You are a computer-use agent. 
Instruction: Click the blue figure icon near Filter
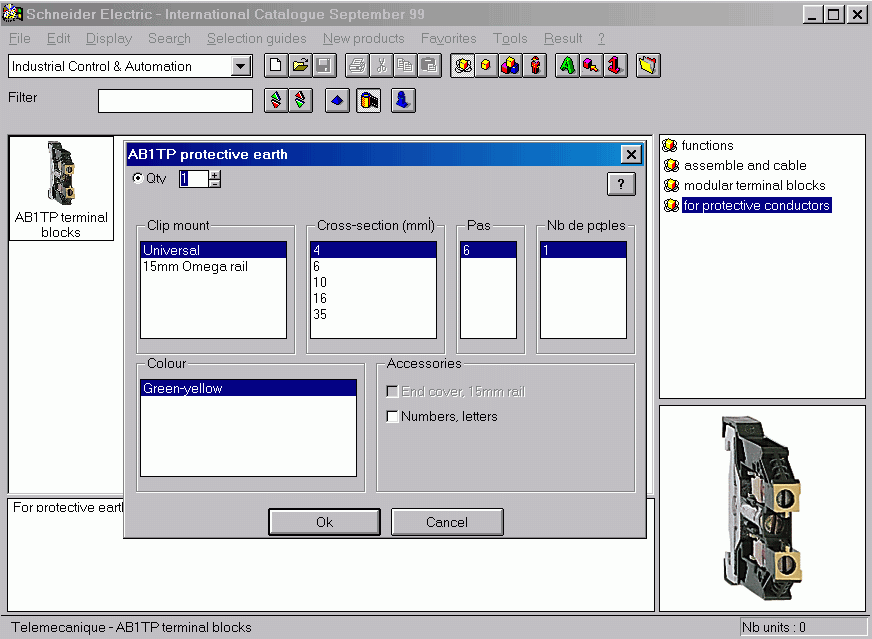coord(403,101)
